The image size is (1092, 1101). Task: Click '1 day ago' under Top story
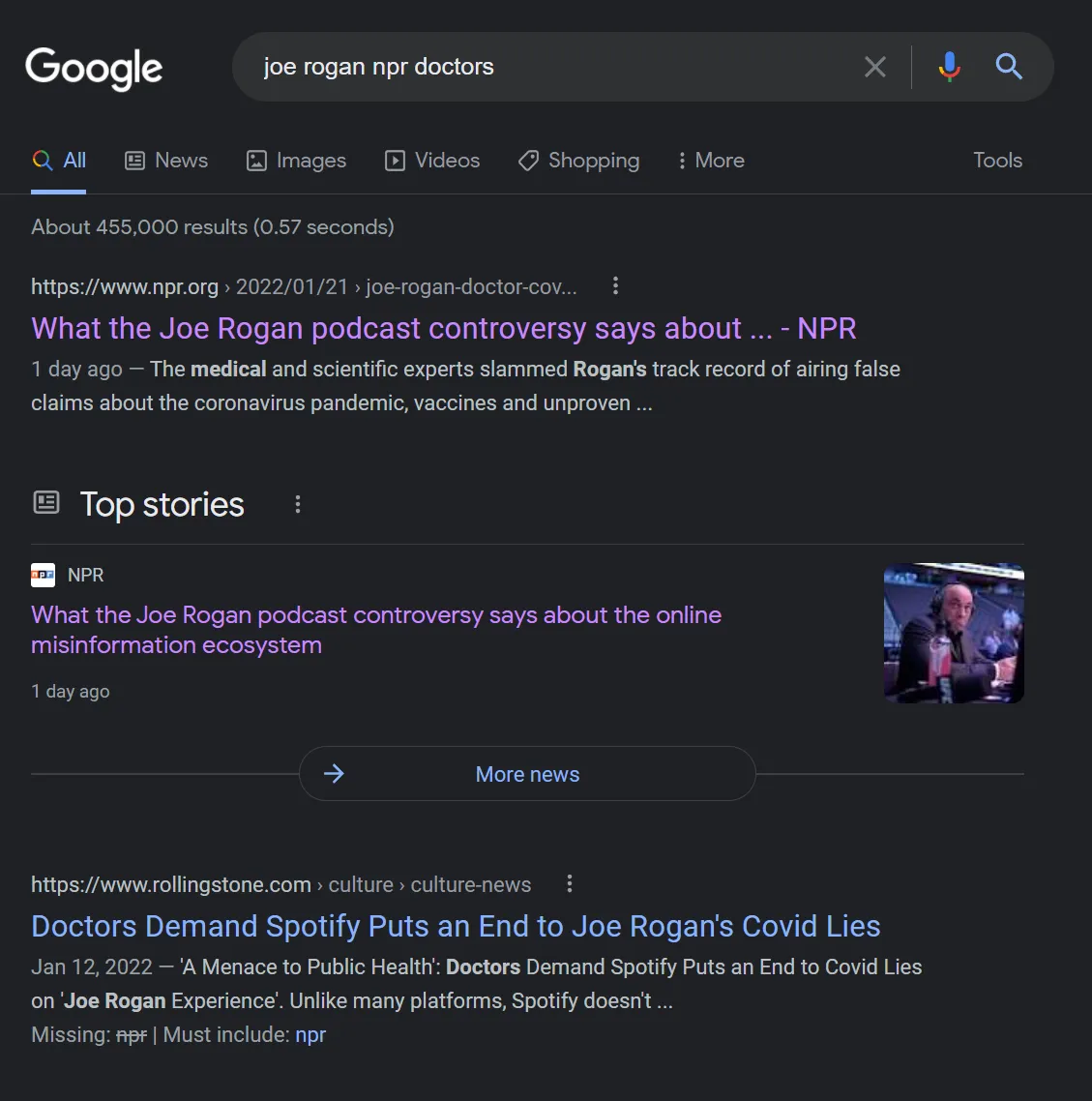tap(71, 692)
